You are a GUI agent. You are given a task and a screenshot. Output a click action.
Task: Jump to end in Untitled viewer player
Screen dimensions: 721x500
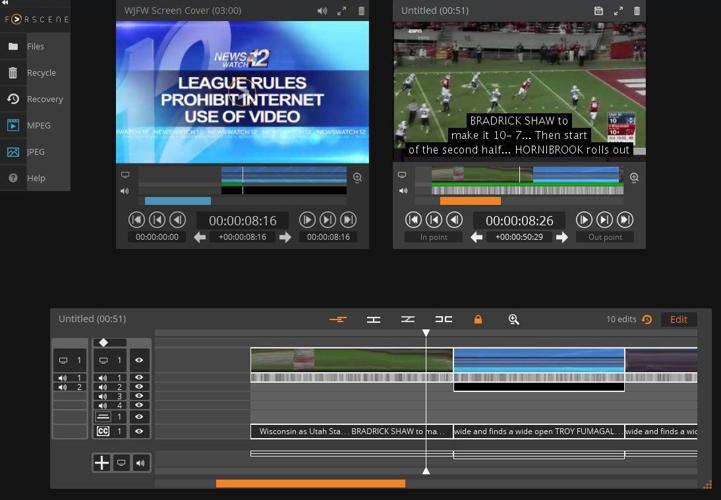coord(625,220)
